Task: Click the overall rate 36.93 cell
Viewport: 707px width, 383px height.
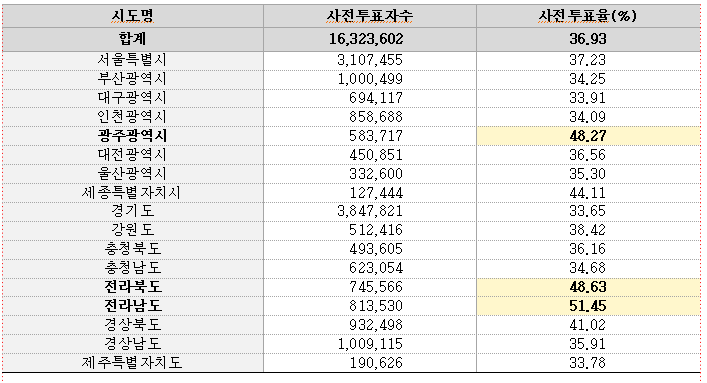Action: [x=588, y=39]
